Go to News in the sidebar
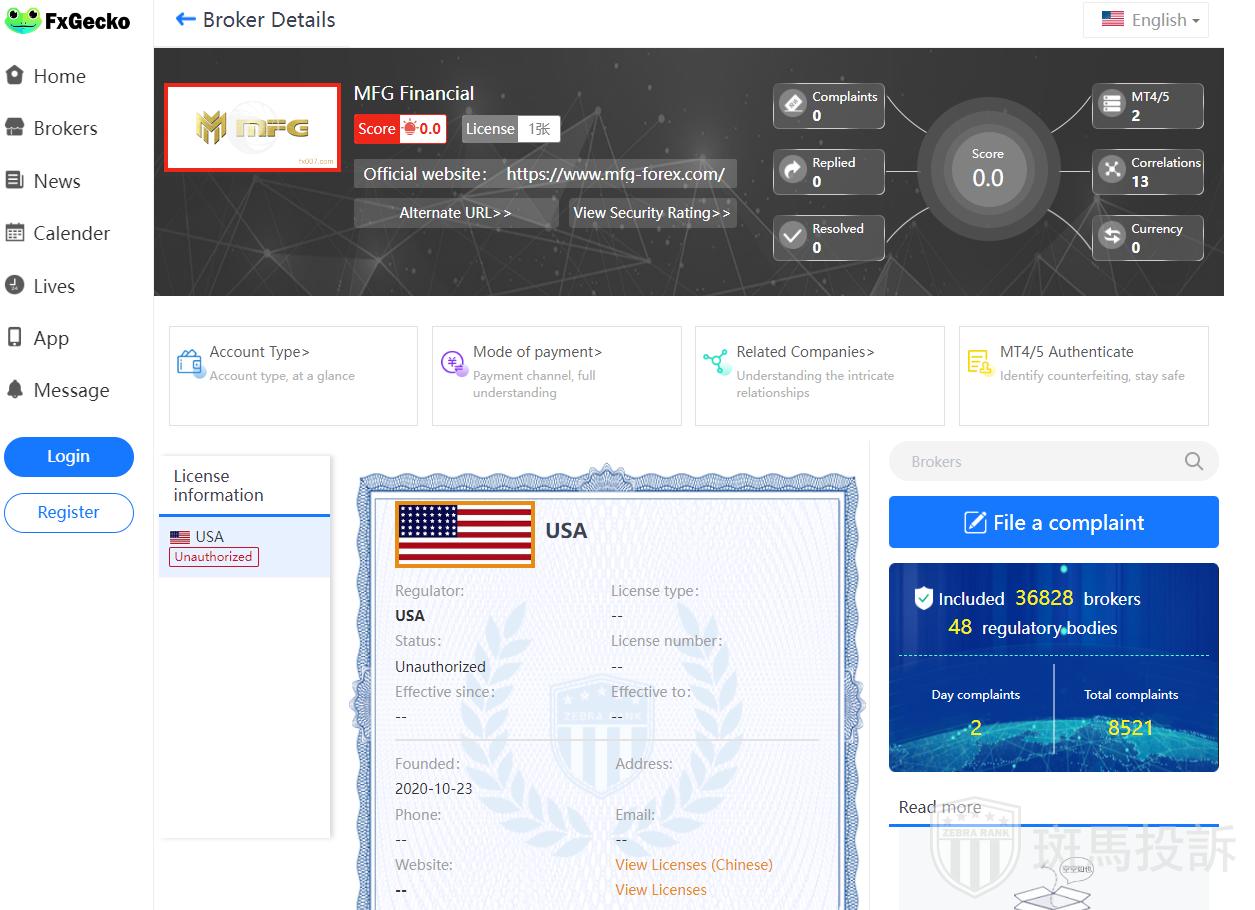Viewport: 1255px width, 910px height. tap(56, 181)
